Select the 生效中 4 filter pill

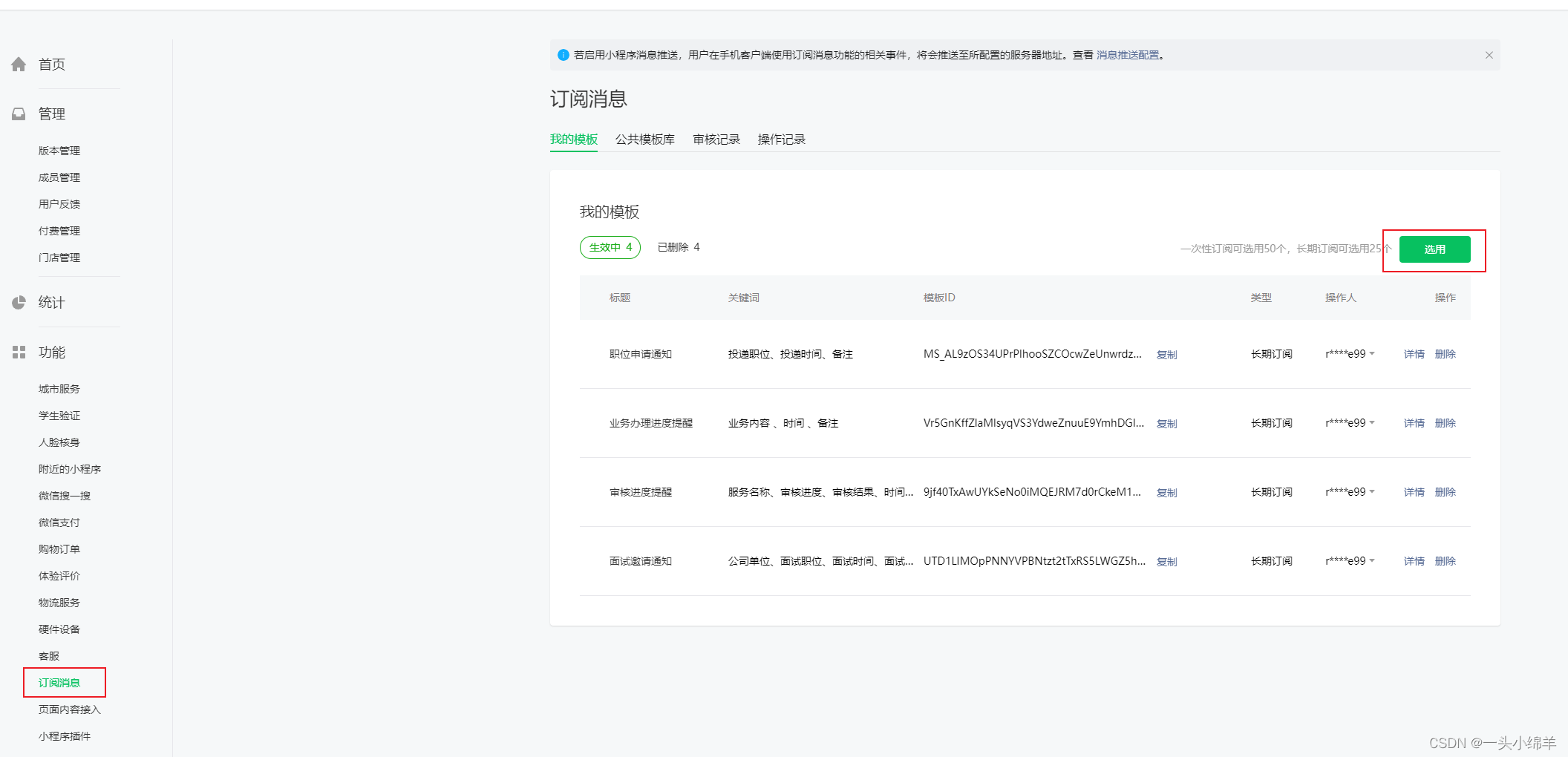pos(610,247)
